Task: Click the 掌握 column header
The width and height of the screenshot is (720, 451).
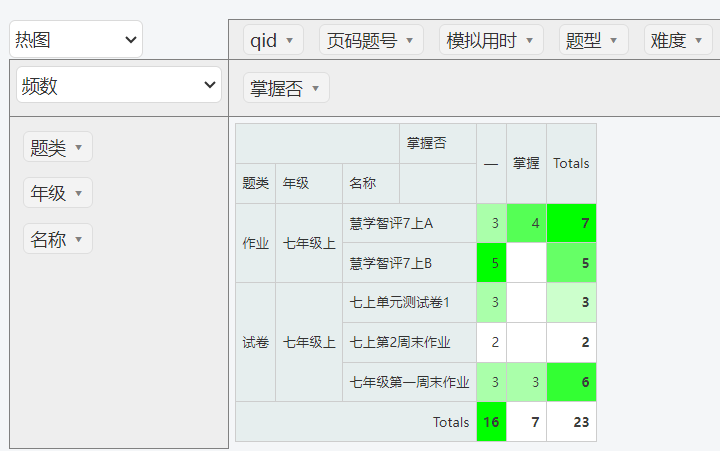Action: click(x=526, y=163)
